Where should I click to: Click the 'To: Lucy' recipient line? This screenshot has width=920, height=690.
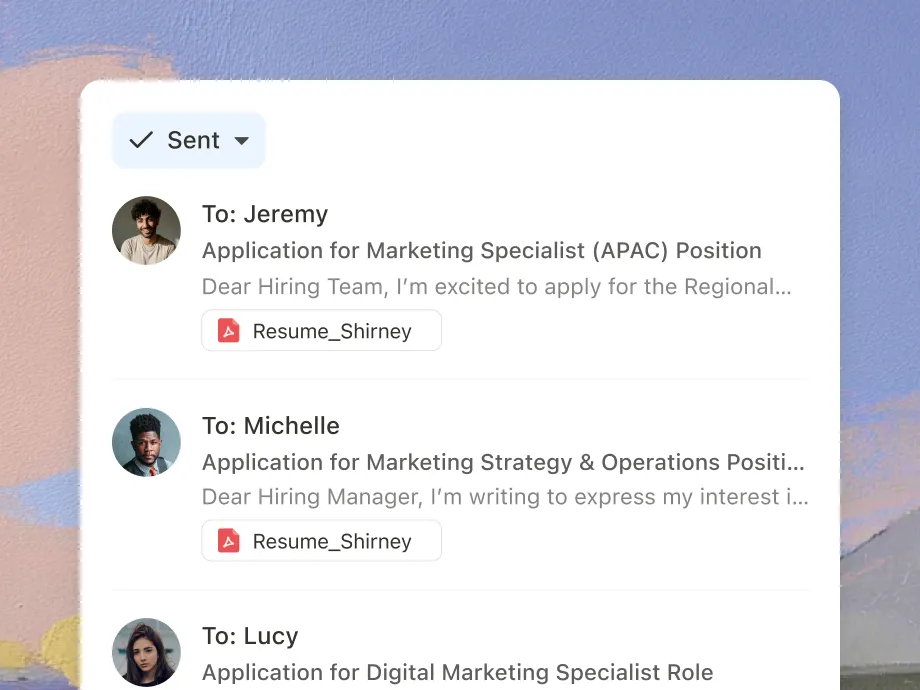(250, 636)
